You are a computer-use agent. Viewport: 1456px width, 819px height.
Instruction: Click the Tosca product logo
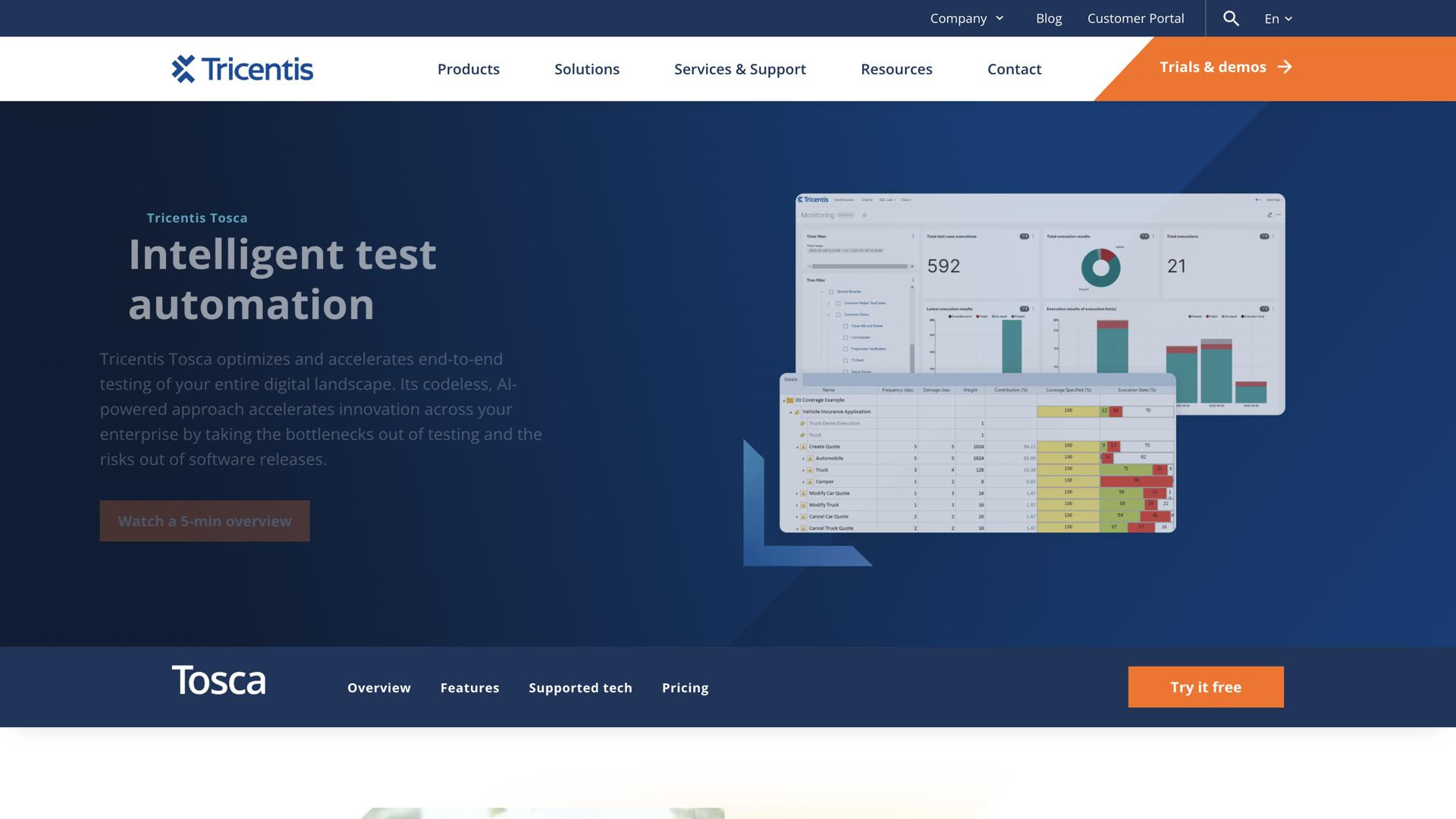click(219, 680)
